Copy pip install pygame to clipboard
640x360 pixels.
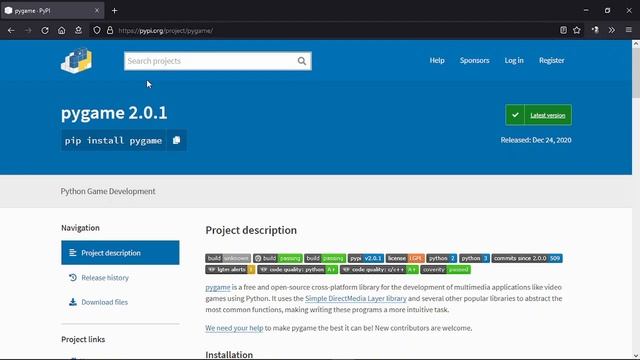click(176, 140)
